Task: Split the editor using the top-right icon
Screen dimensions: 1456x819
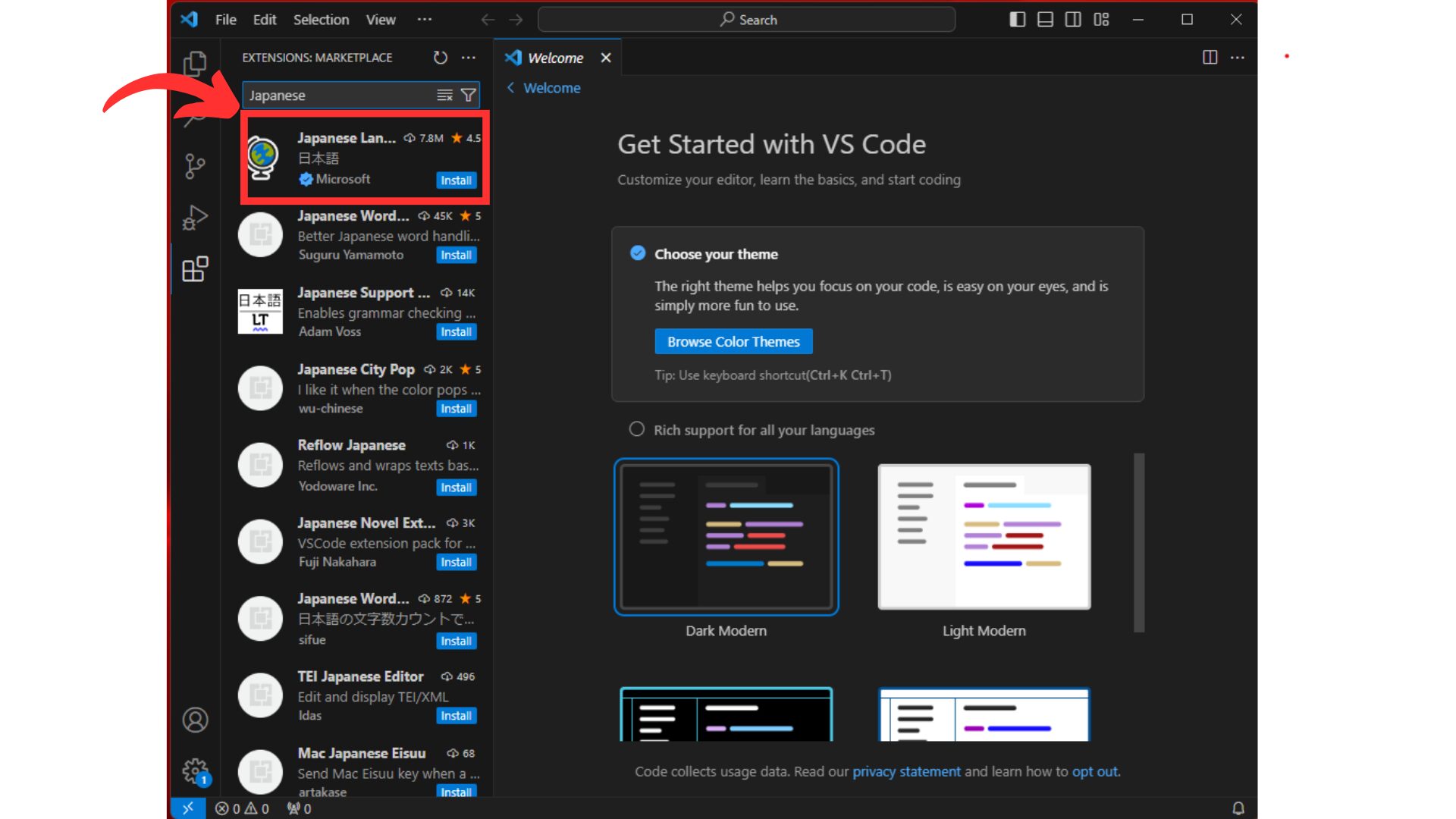Action: [1209, 58]
